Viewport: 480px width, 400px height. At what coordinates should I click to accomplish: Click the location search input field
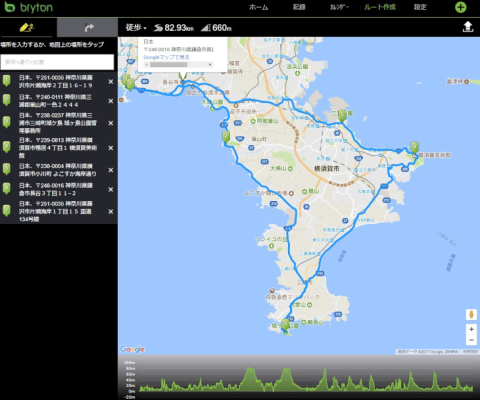57,62
